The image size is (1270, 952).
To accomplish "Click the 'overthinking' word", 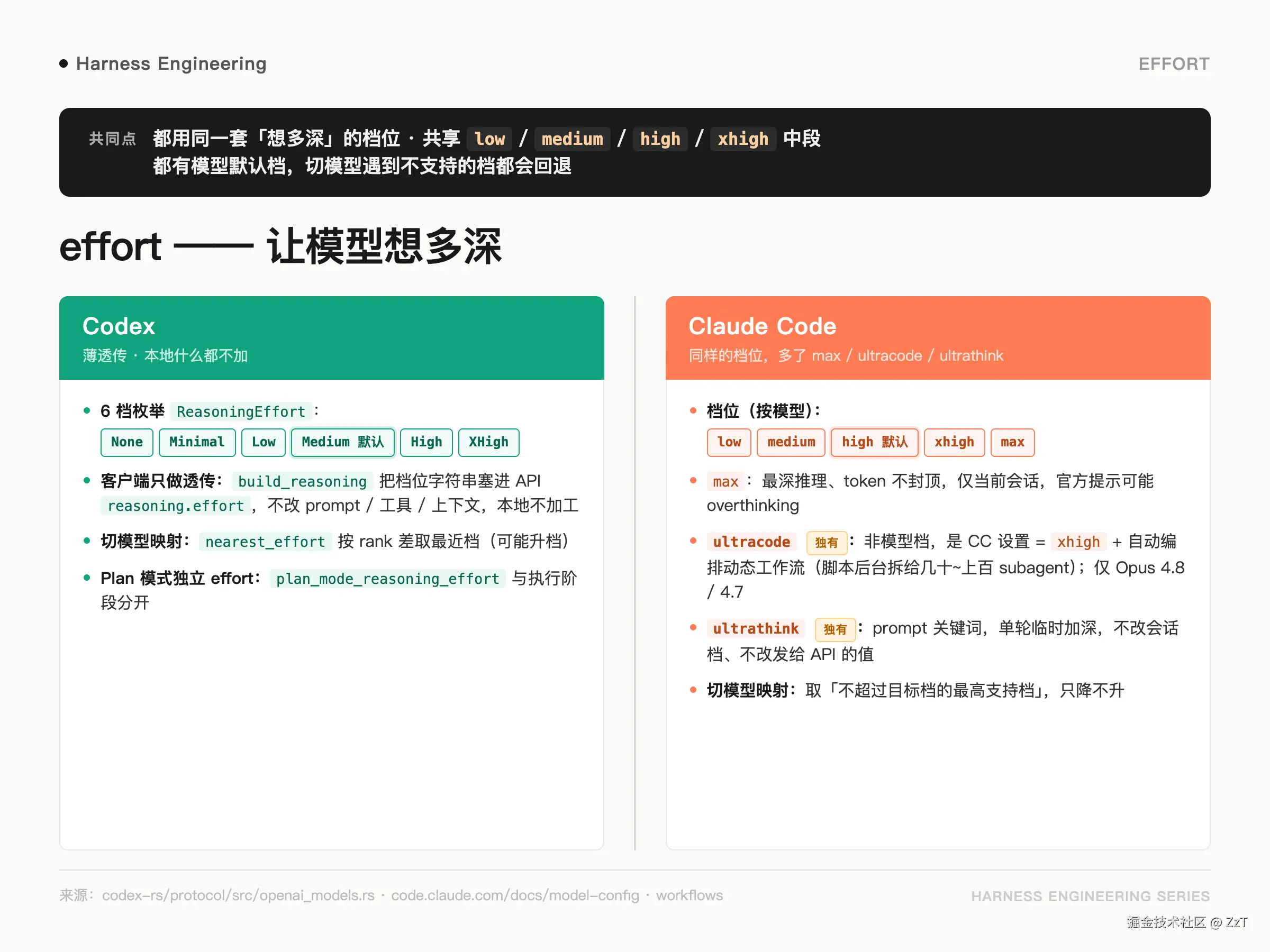I will coord(752,506).
